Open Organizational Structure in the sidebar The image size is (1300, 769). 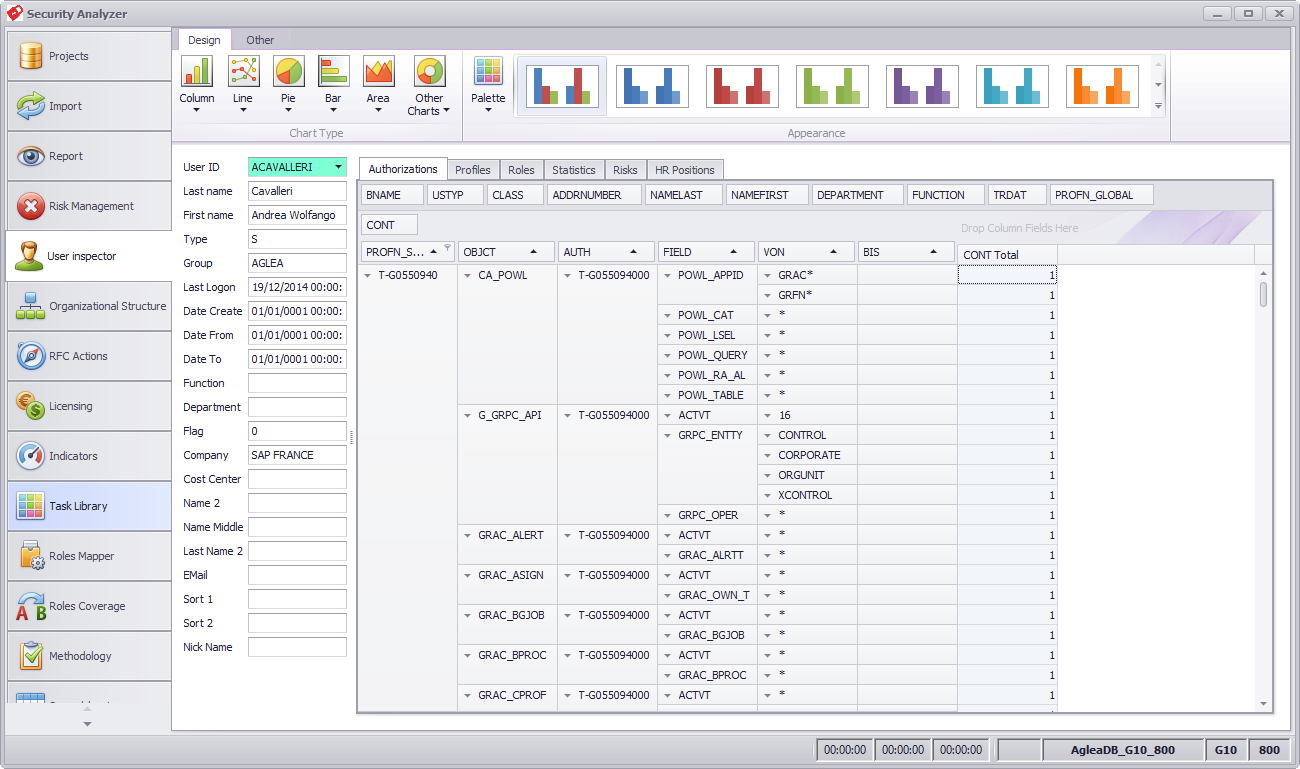click(x=88, y=306)
